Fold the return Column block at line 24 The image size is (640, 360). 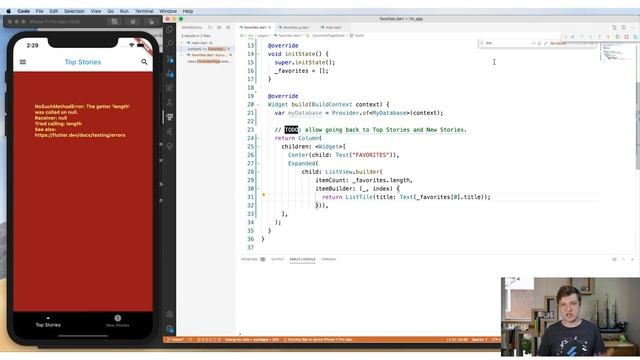tap(258, 138)
